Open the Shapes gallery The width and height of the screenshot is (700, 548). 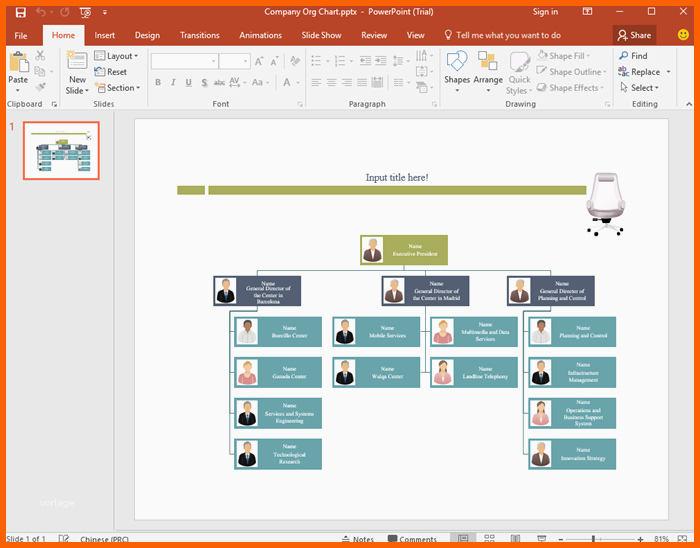457,68
